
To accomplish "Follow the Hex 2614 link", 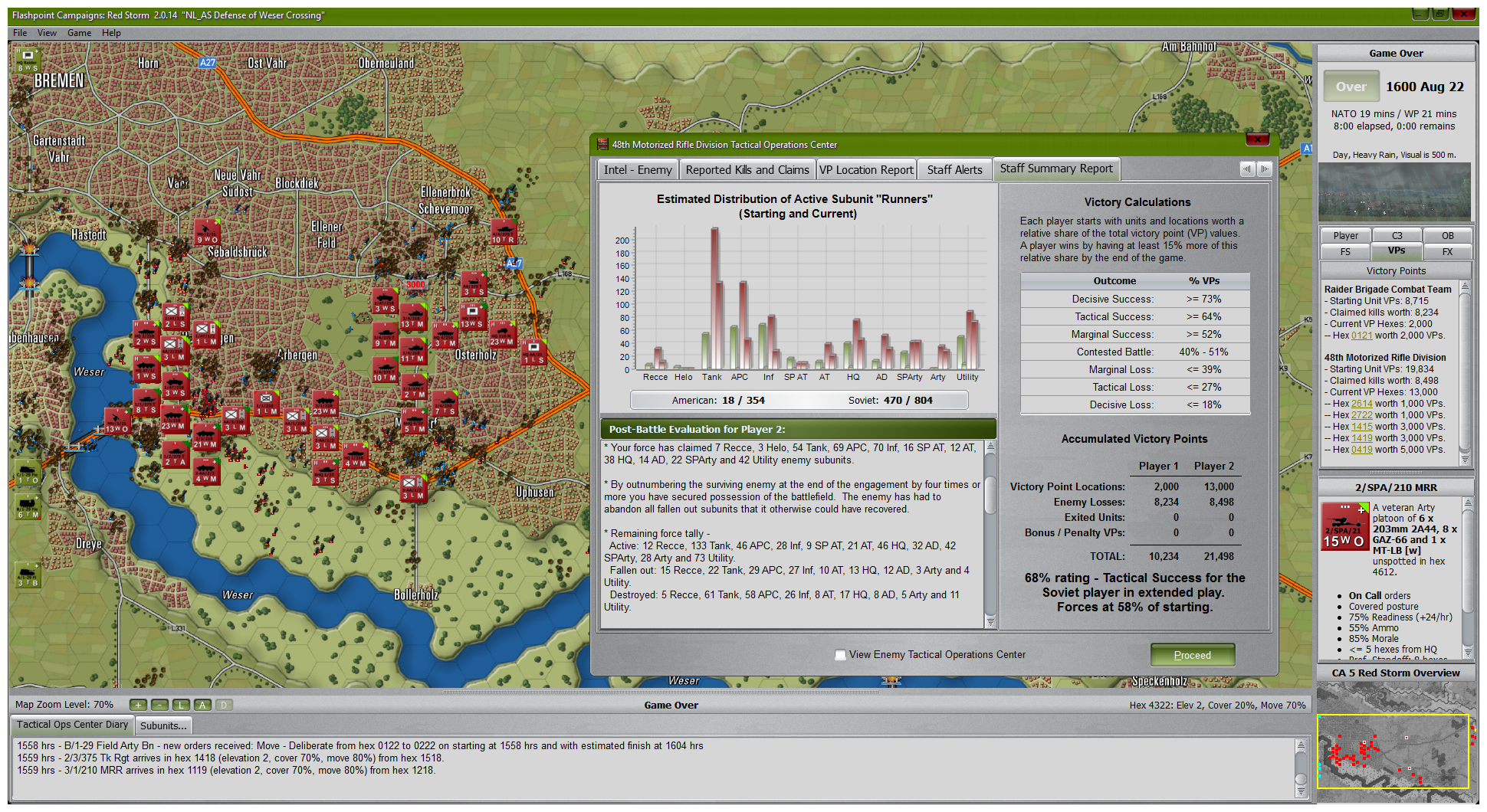I will (1362, 404).
